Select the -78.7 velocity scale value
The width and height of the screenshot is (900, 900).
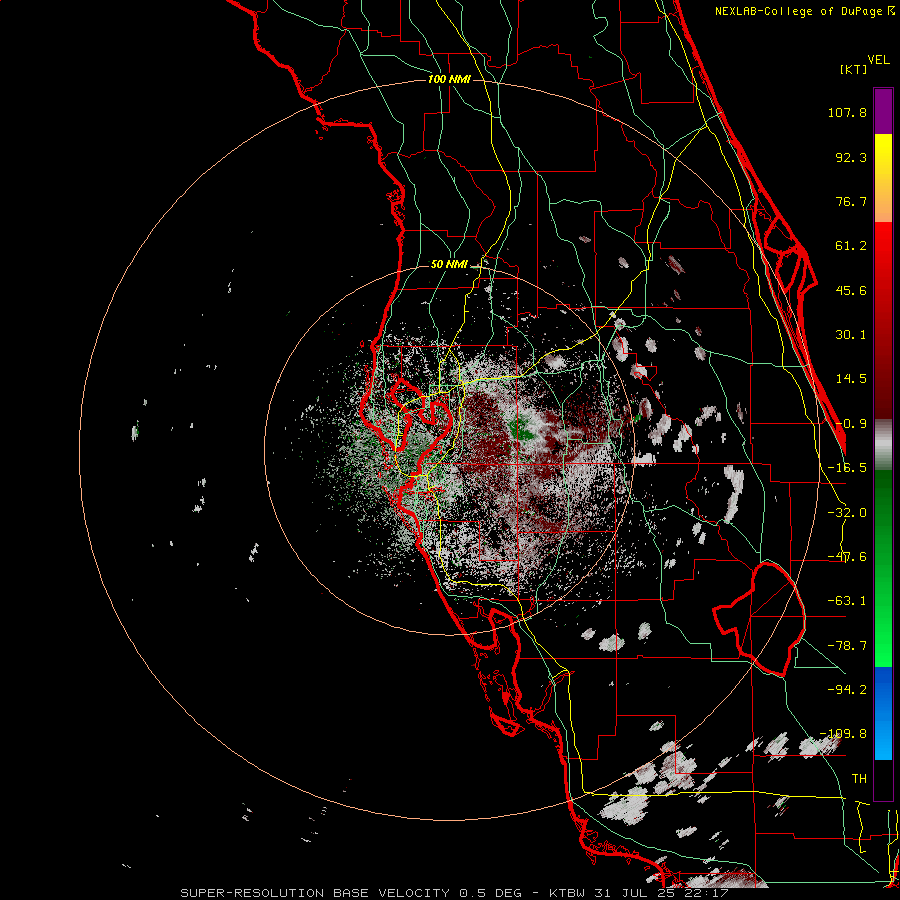847,646
